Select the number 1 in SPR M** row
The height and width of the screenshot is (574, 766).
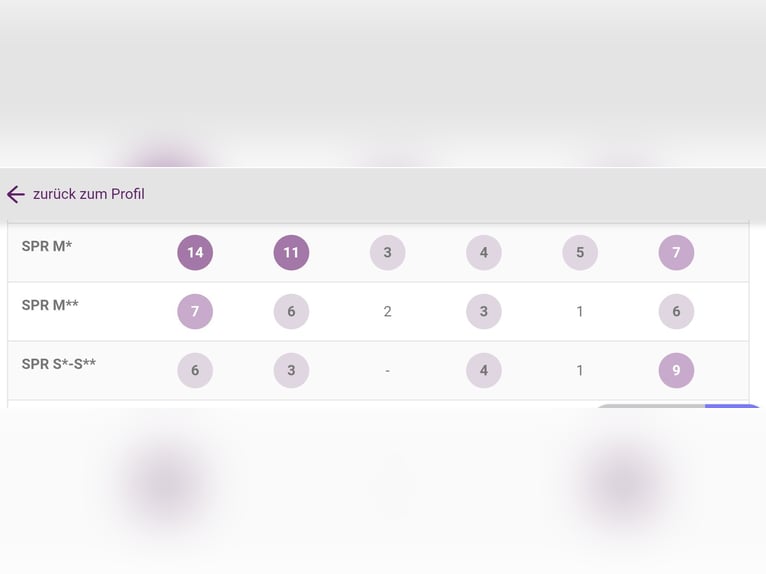pyautogui.click(x=580, y=311)
